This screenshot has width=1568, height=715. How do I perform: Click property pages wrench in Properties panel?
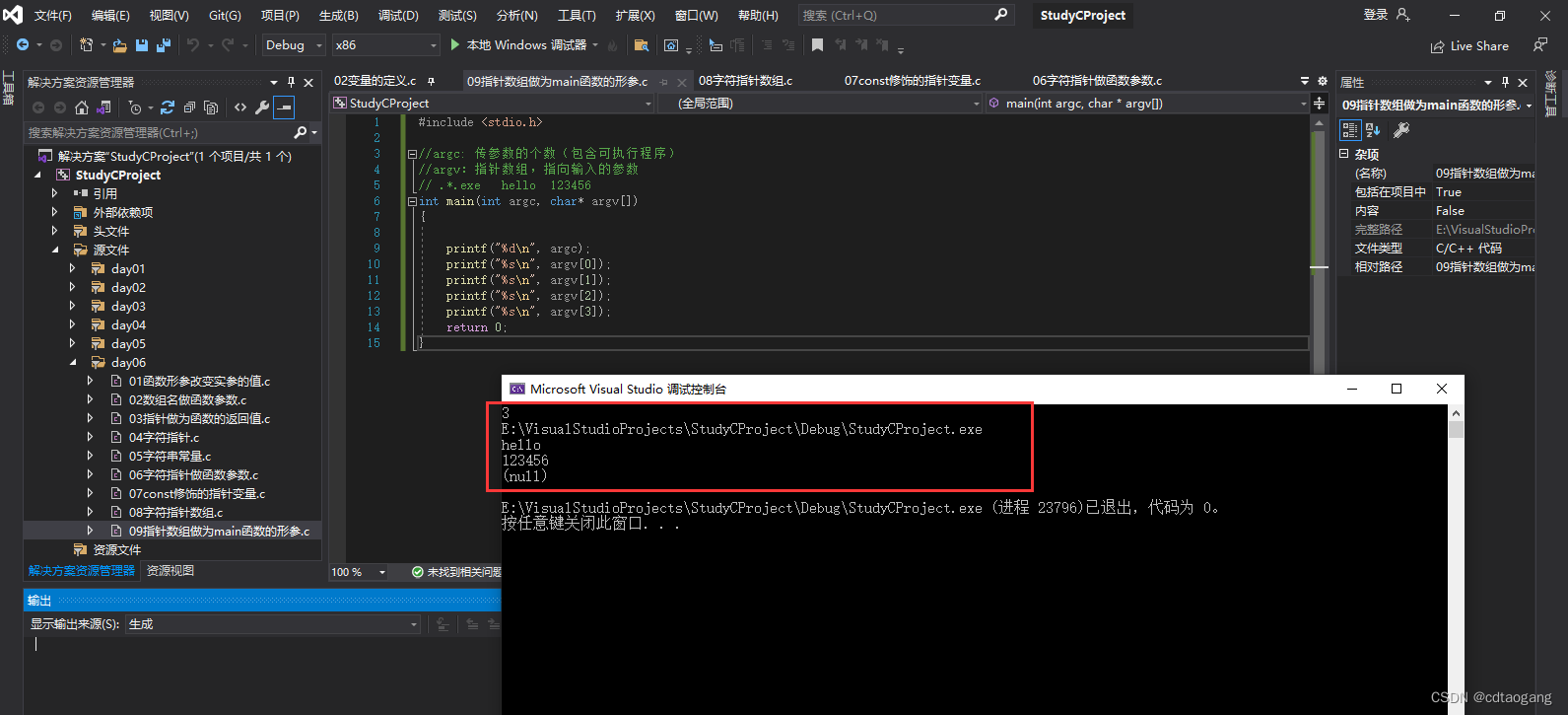[1401, 130]
